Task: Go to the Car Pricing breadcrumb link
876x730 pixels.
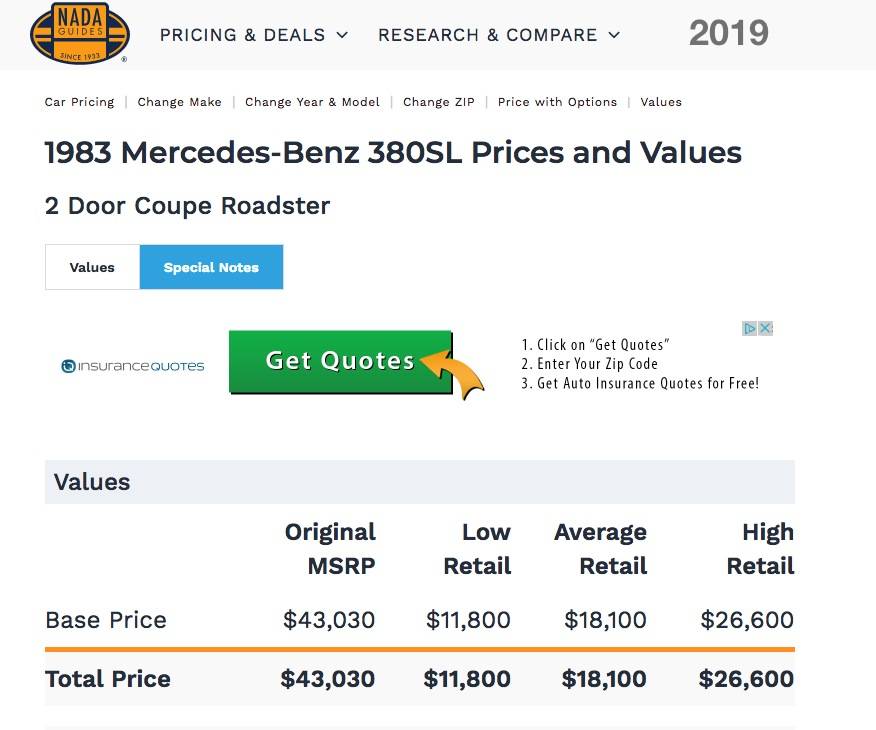Action: pos(79,102)
